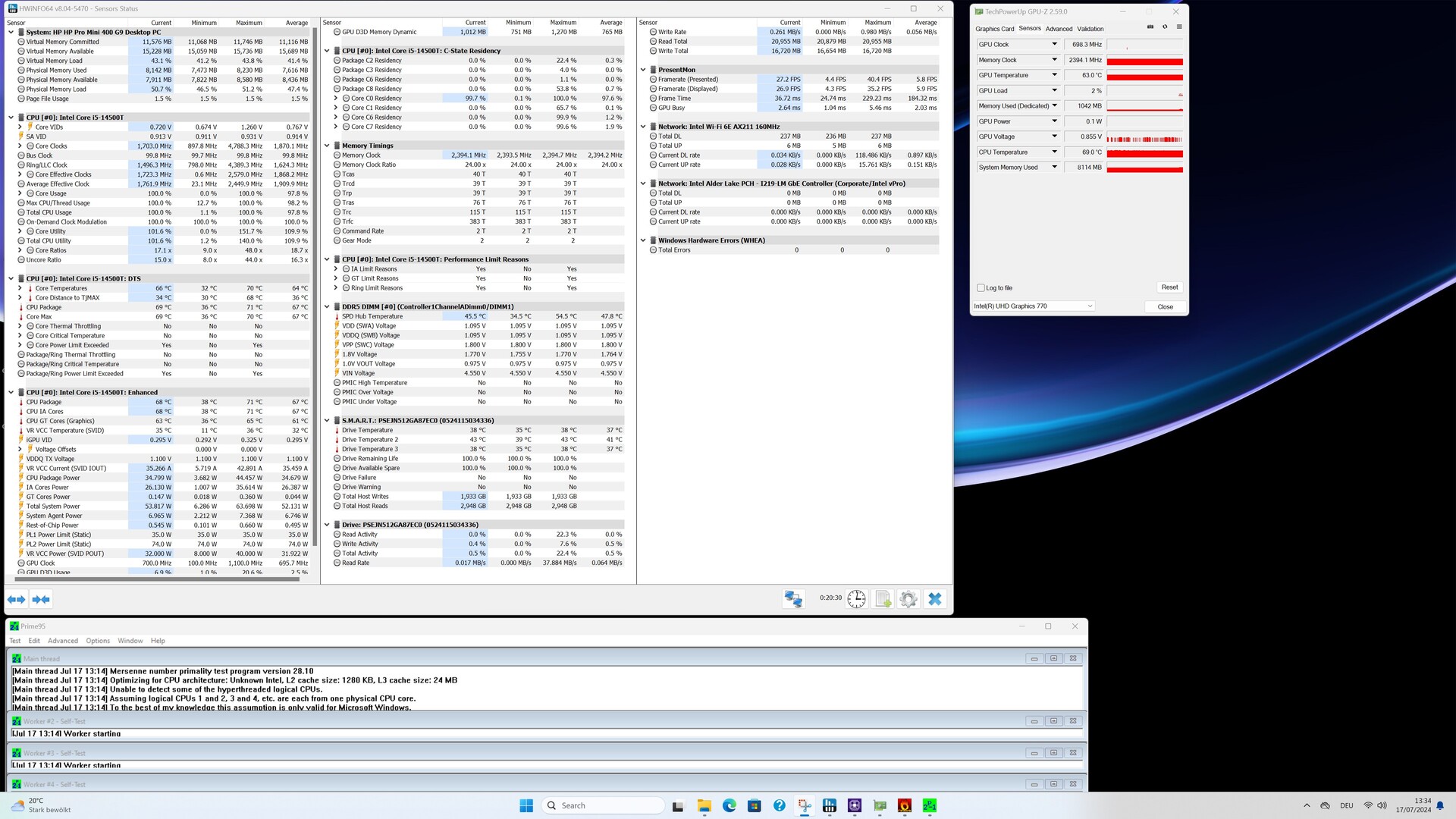This screenshot has width=1456, height=819.
Task: Switch to the Graphics Card tab
Action: coord(994,29)
